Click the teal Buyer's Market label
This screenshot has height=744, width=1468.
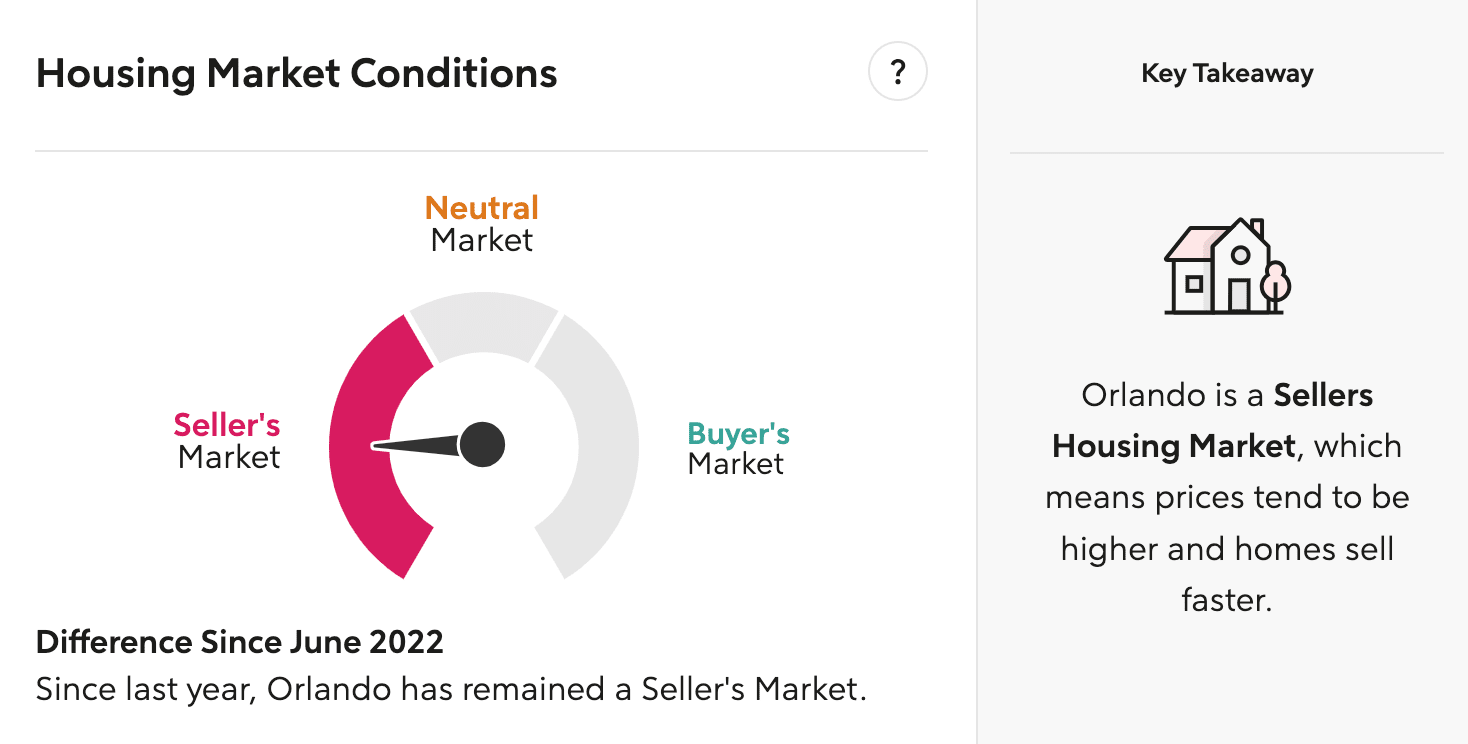[738, 448]
